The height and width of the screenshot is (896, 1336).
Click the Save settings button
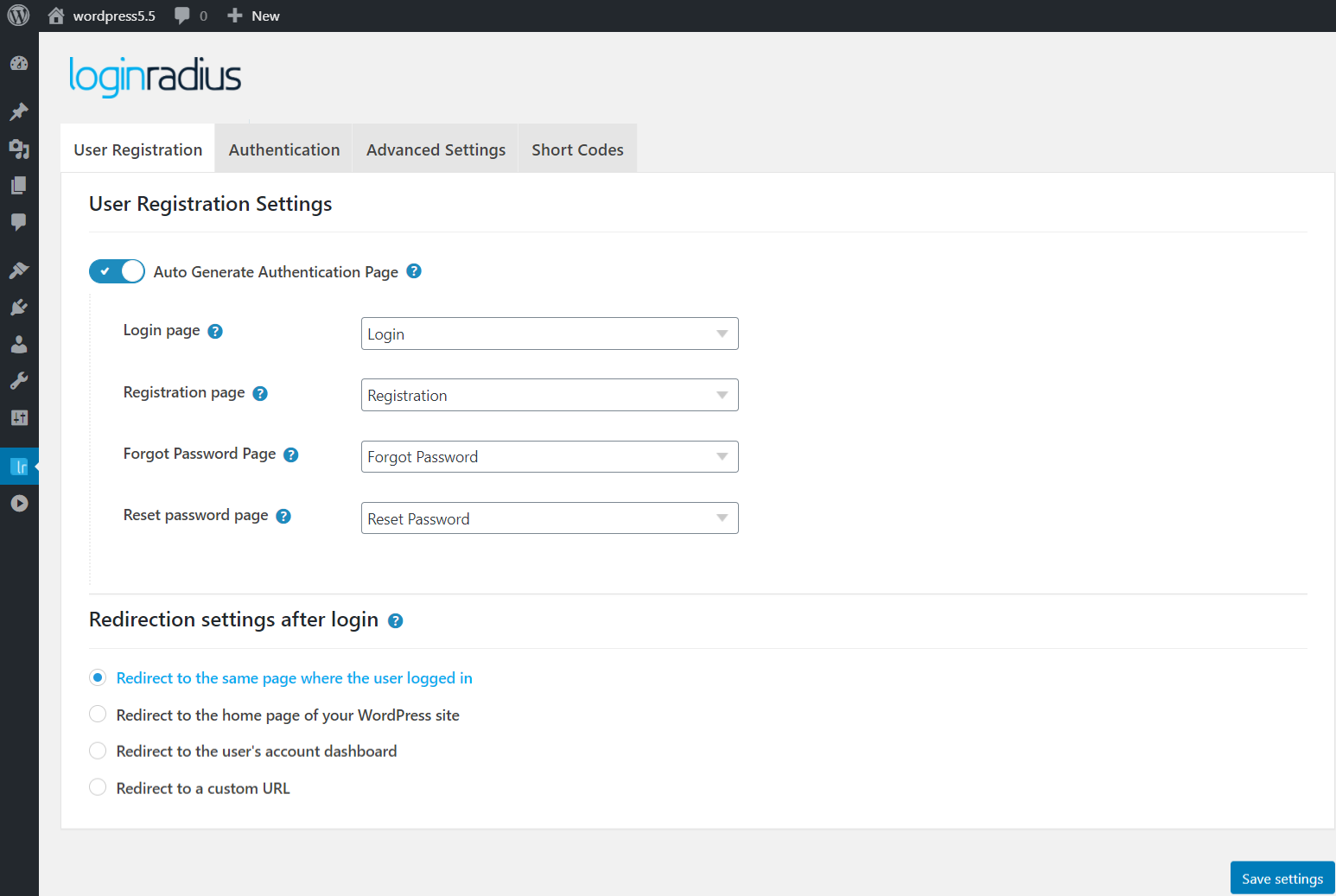(1282, 878)
